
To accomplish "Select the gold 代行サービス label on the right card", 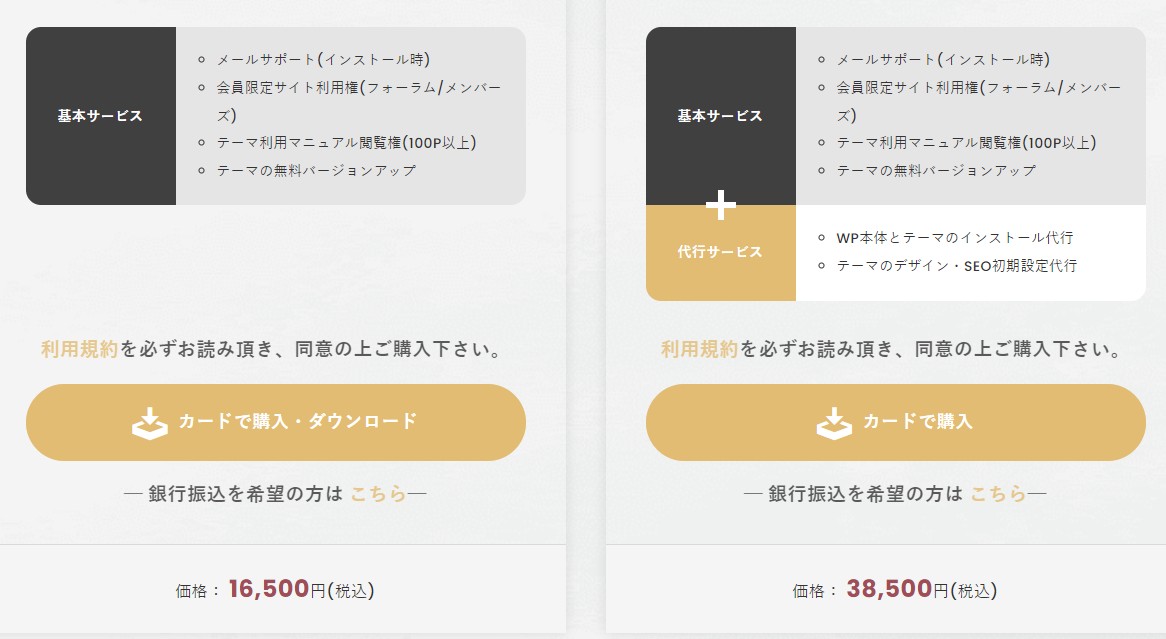I will point(720,251).
